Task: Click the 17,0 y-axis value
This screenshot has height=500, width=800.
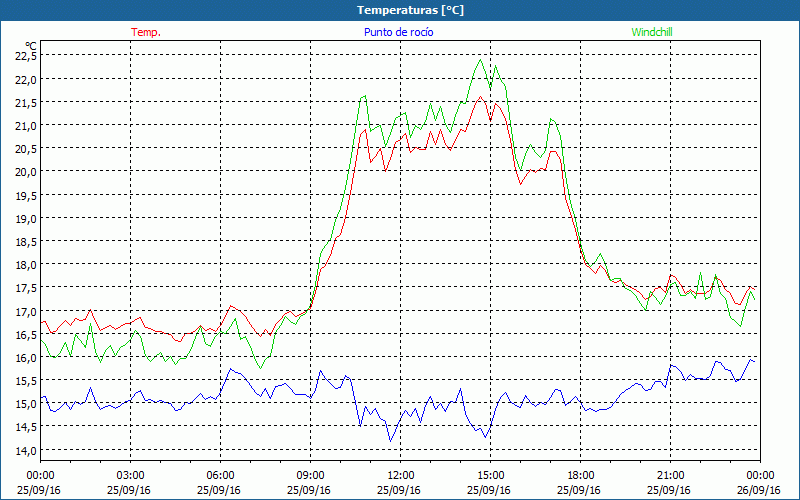Action: tap(27, 311)
